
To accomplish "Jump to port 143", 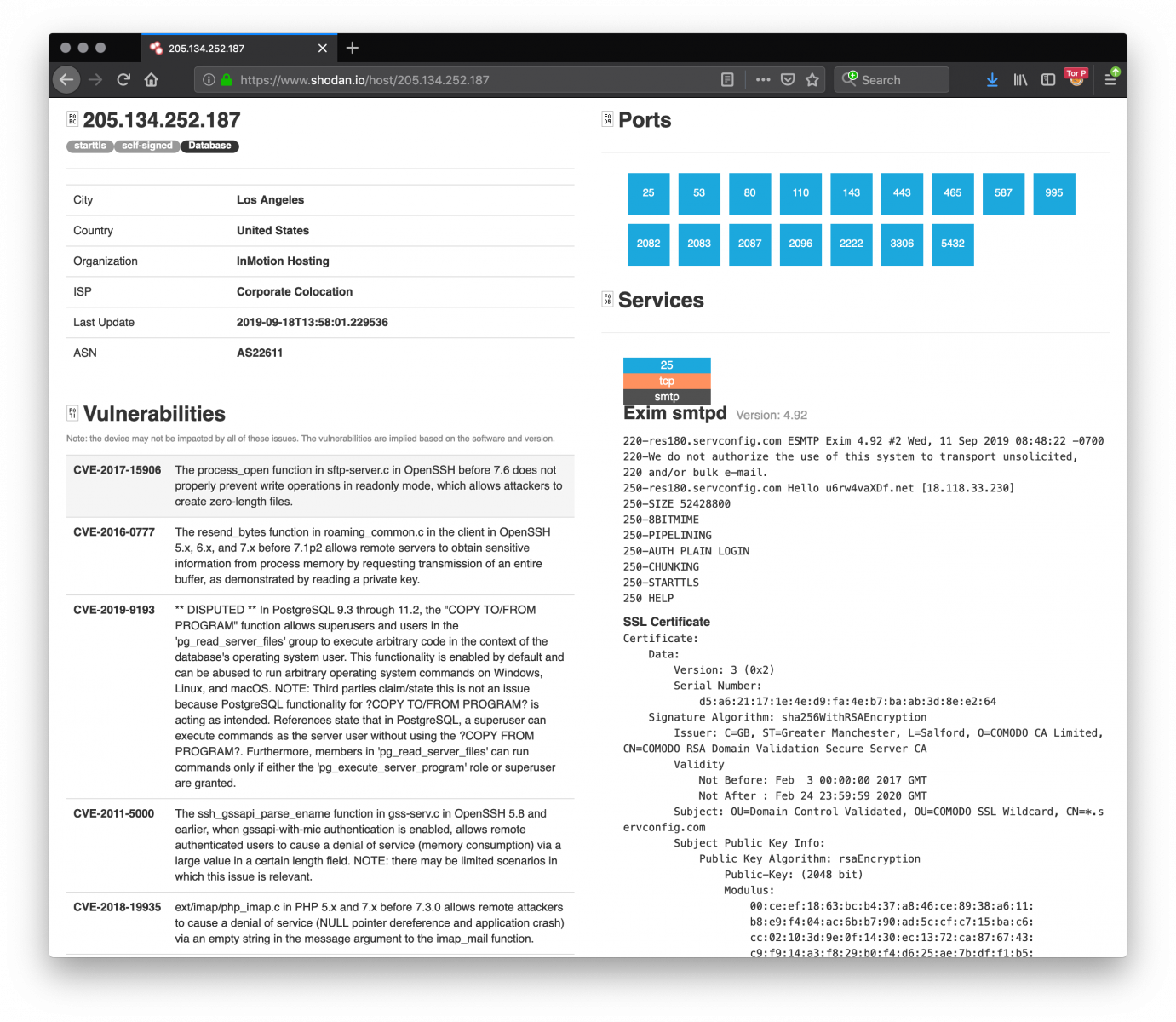I will 852,193.
